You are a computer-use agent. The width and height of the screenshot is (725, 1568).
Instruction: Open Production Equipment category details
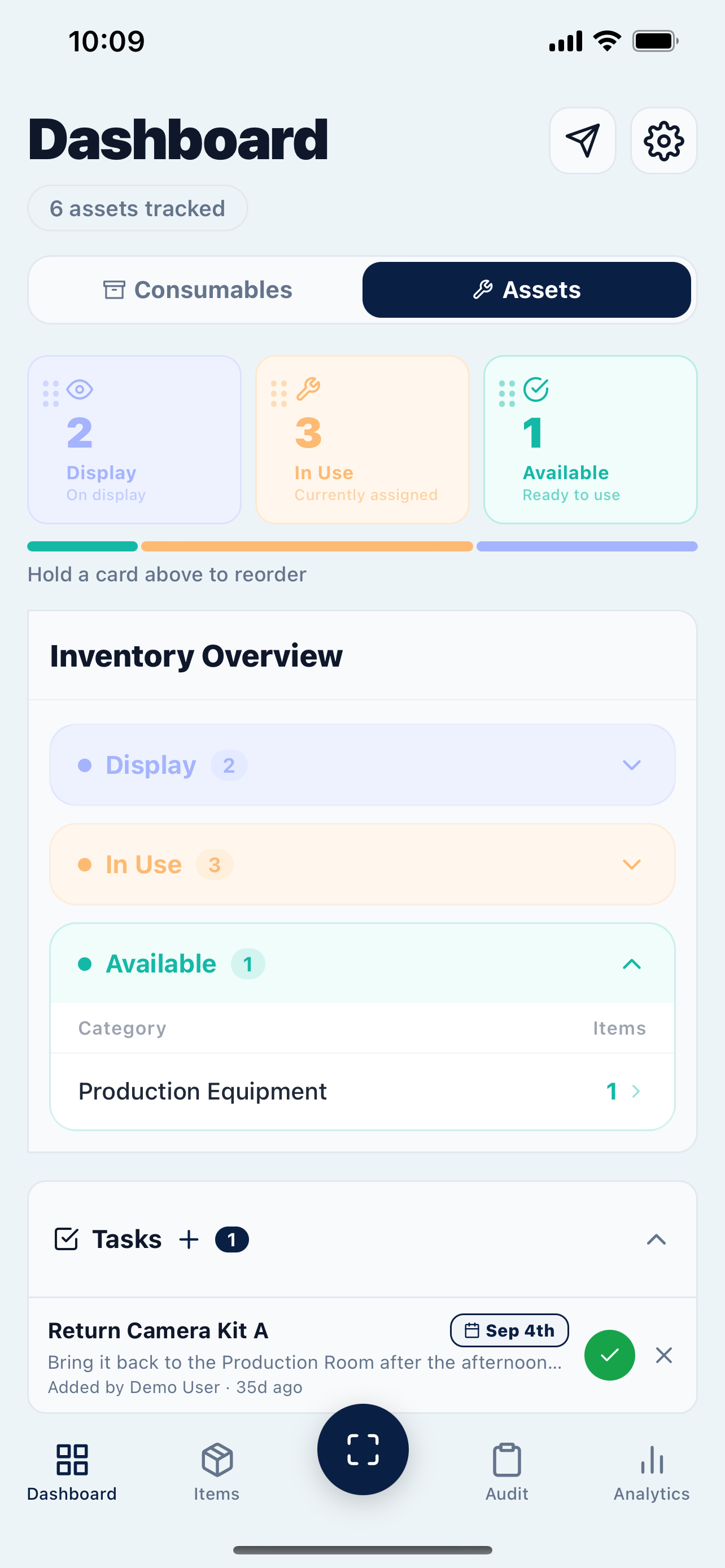pos(362,1091)
